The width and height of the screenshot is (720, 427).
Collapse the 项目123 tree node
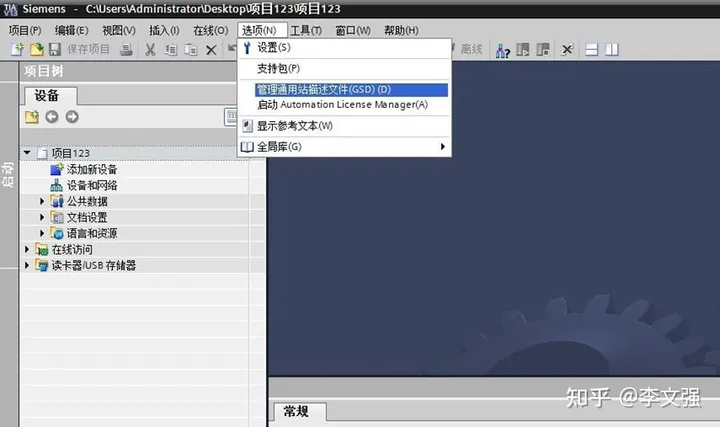[x=27, y=152]
